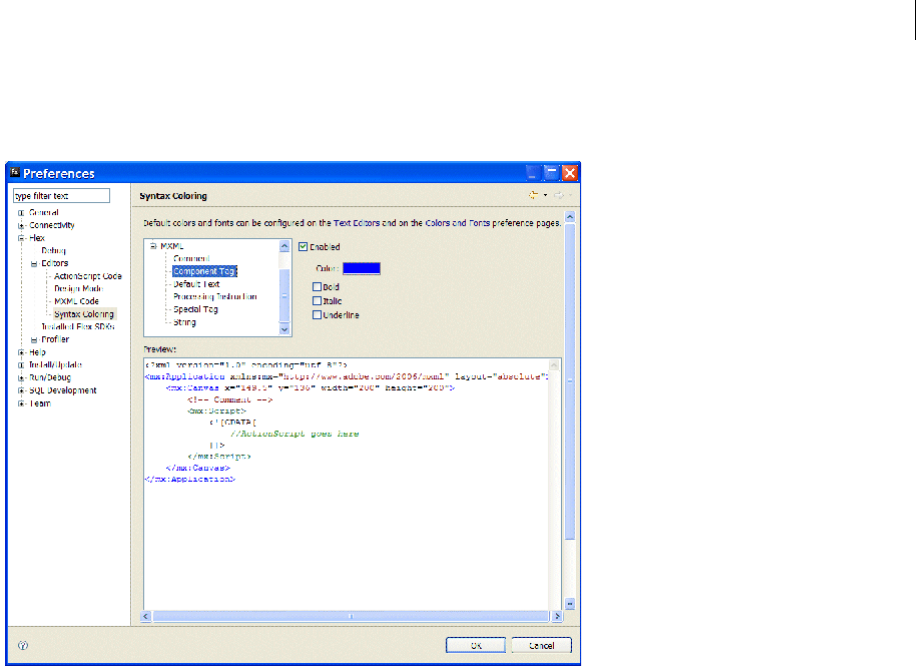Open the blue Color swatch picker
This screenshot has height=666, width=916.
pyautogui.click(x=361, y=268)
